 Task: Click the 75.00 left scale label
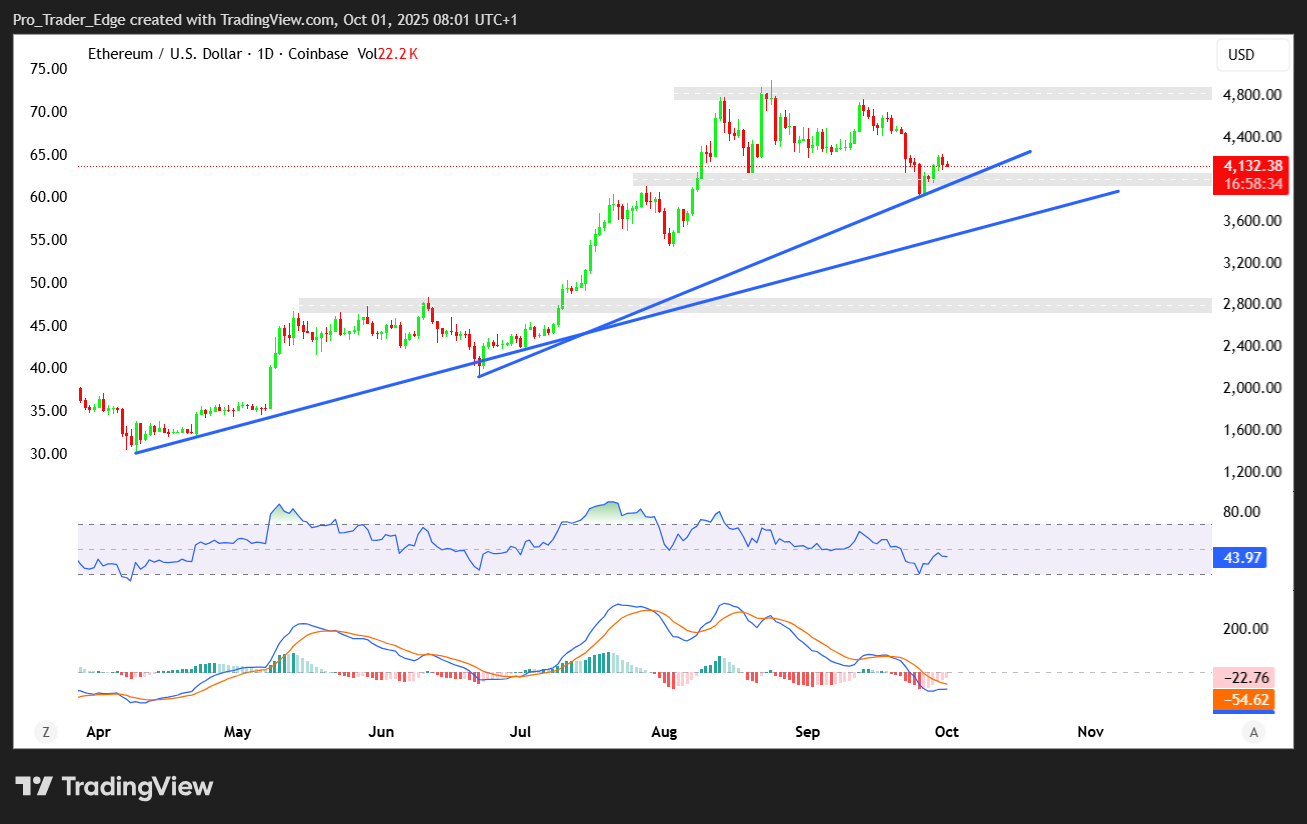pyautogui.click(x=48, y=69)
